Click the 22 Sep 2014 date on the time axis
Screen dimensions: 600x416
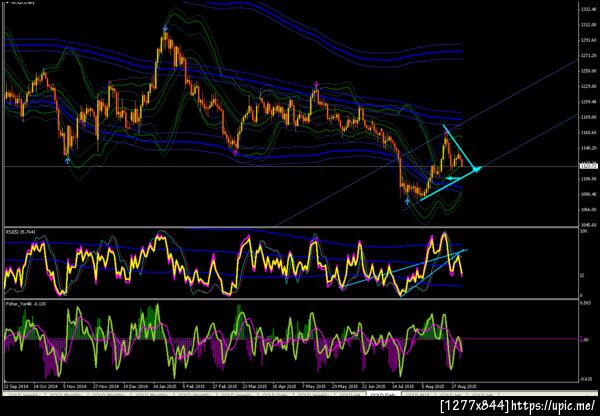pos(17,386)
